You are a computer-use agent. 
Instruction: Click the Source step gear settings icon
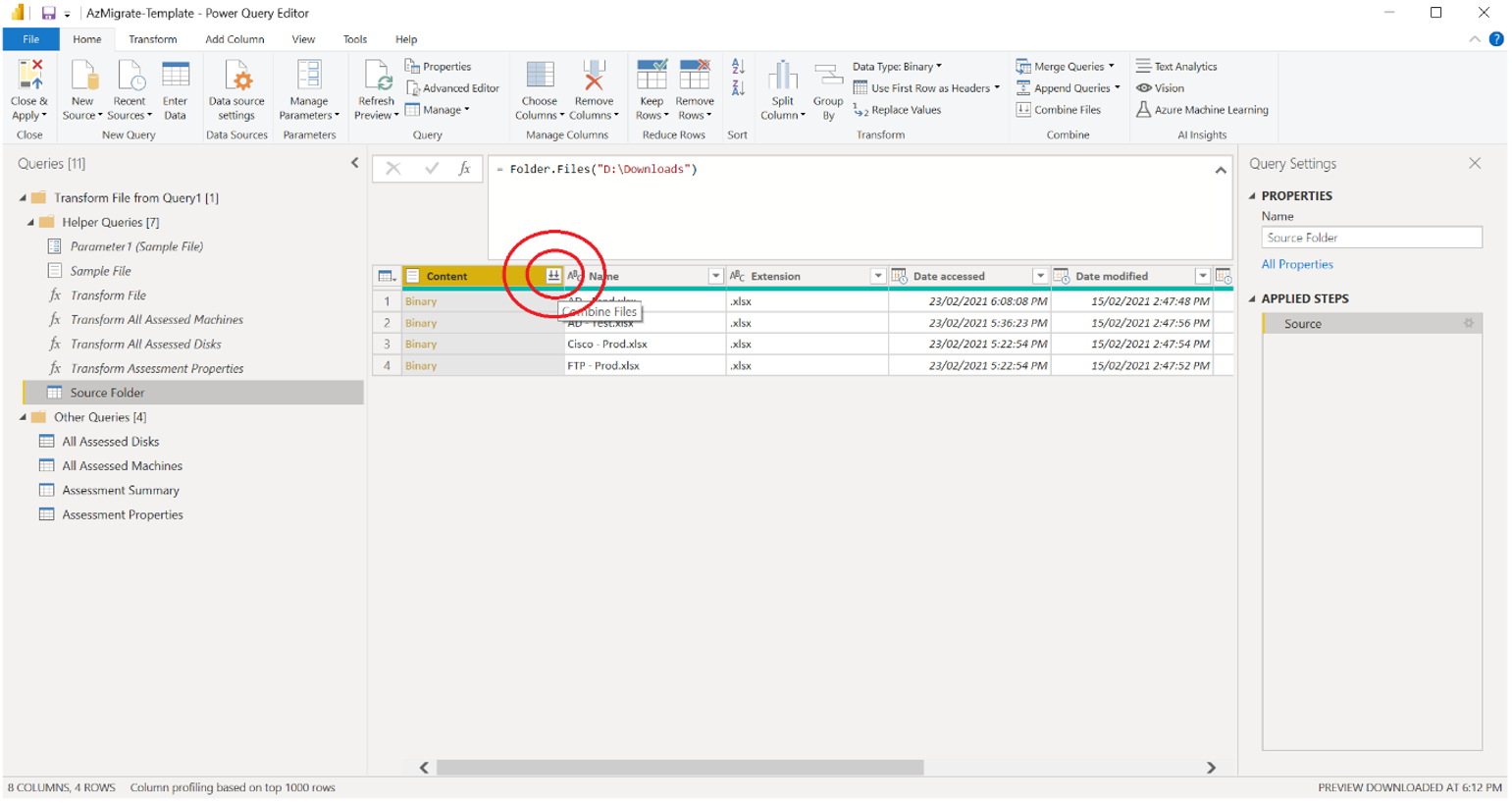point(1469,323)
